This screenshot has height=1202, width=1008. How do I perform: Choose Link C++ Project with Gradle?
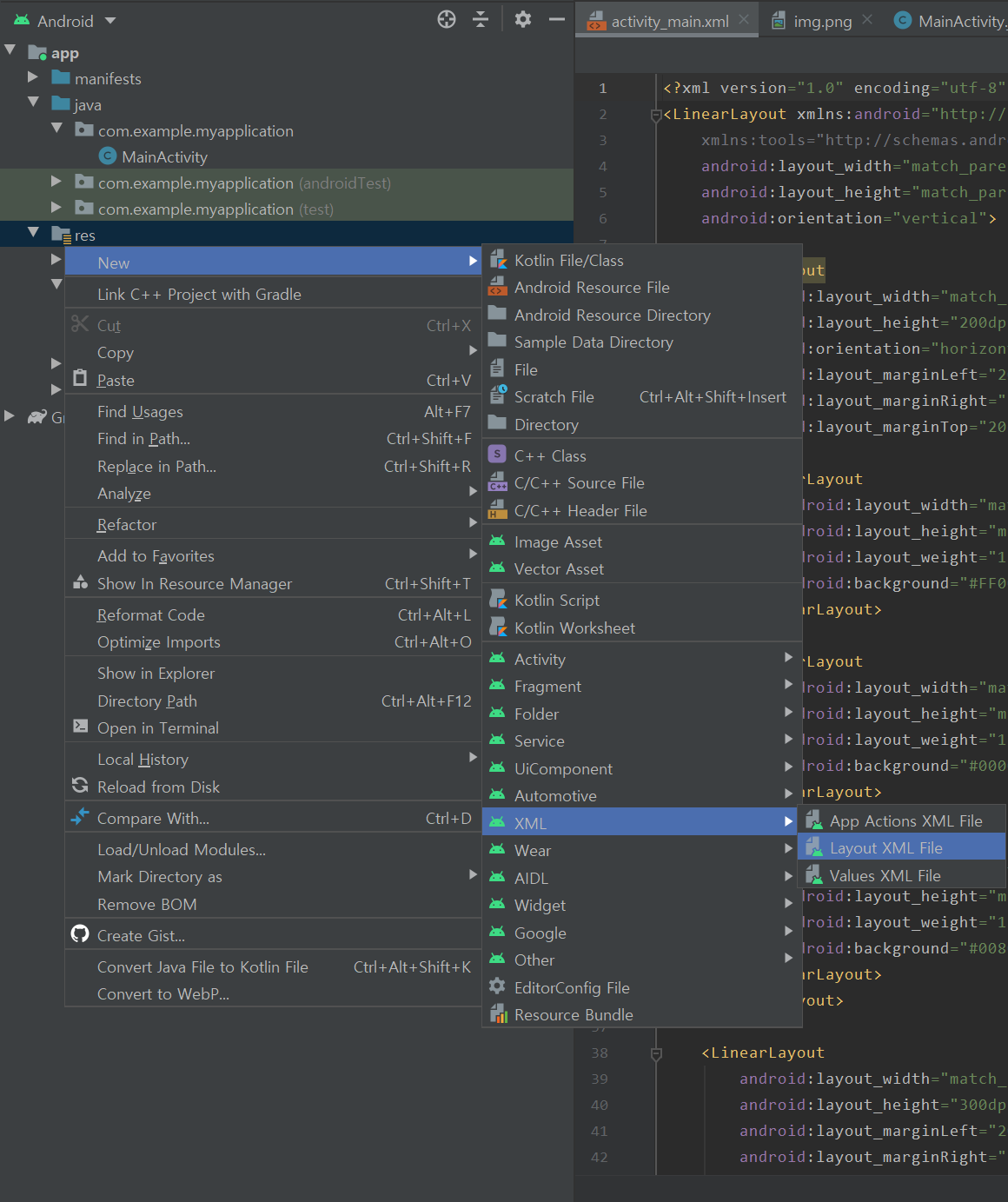point(273,295)
